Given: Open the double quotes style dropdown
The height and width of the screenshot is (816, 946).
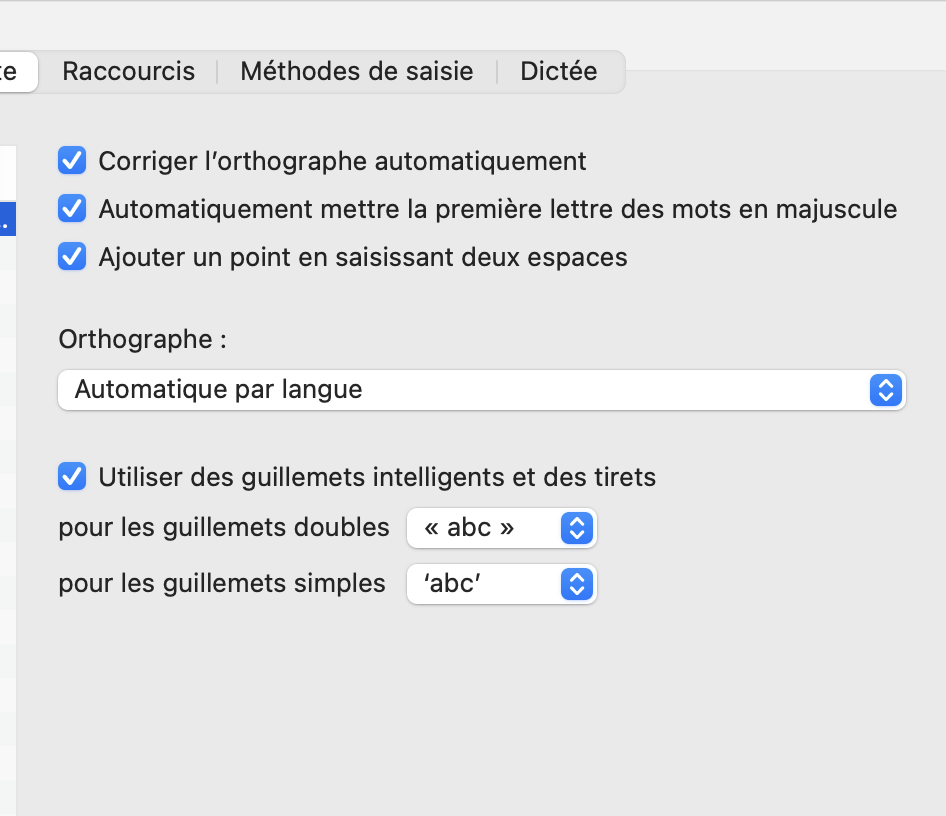Looking at the screenshot, I should tap(500, 528).
